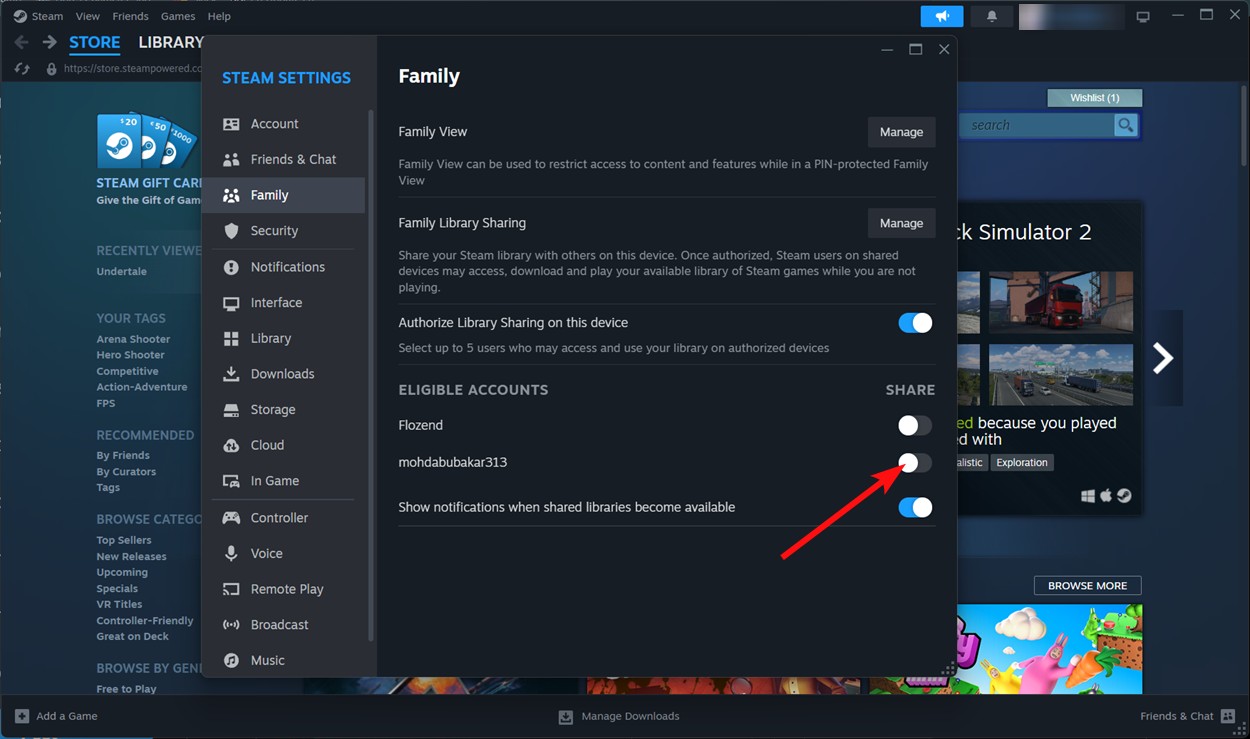Enable sharing for mohdabubakar313
1250x739 pixels.
914,462
